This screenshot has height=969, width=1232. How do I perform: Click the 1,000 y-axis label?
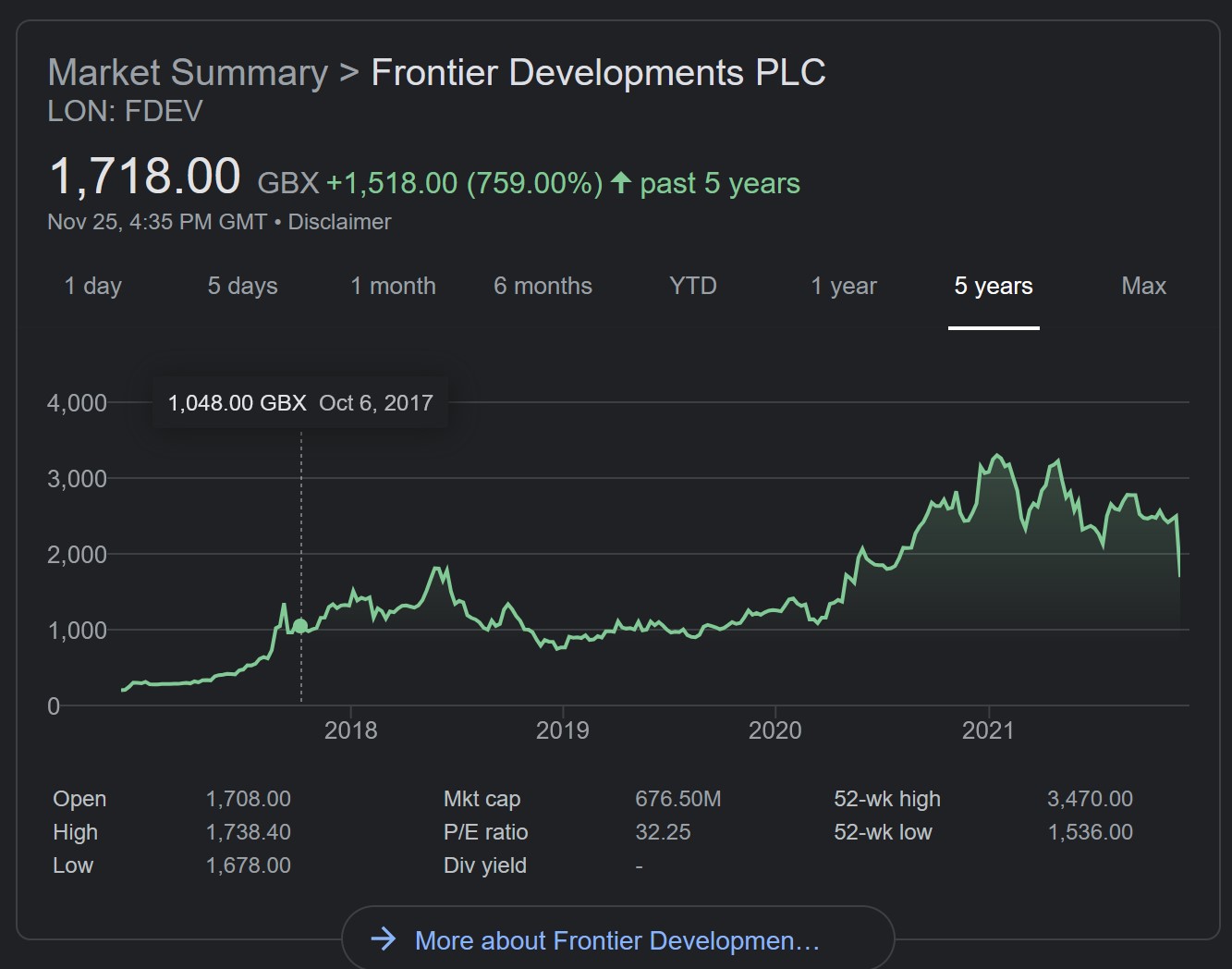click(x=77, y=631)
